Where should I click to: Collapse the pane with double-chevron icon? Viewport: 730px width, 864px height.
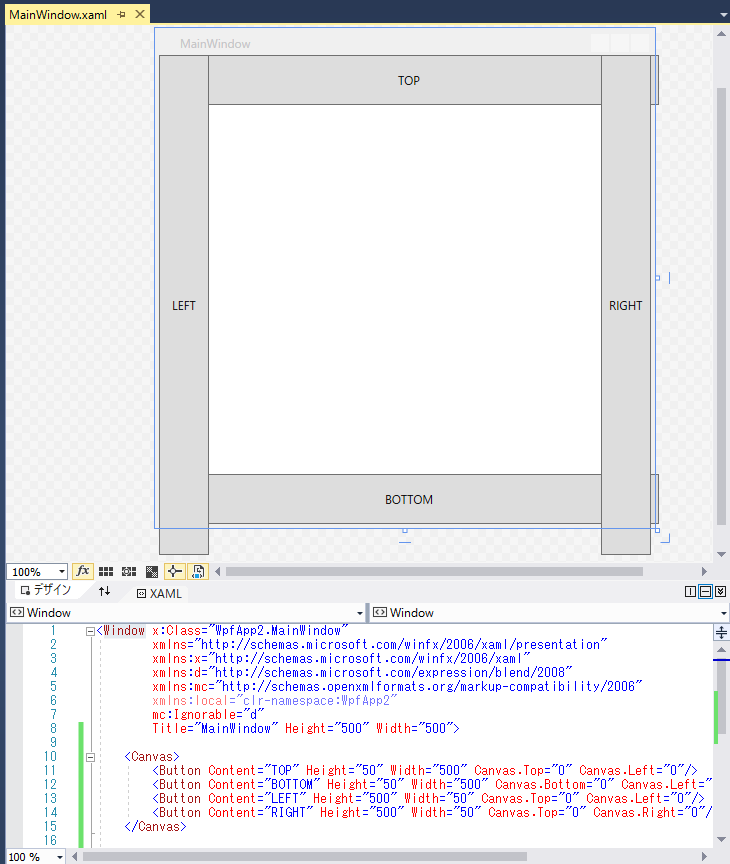721,592
